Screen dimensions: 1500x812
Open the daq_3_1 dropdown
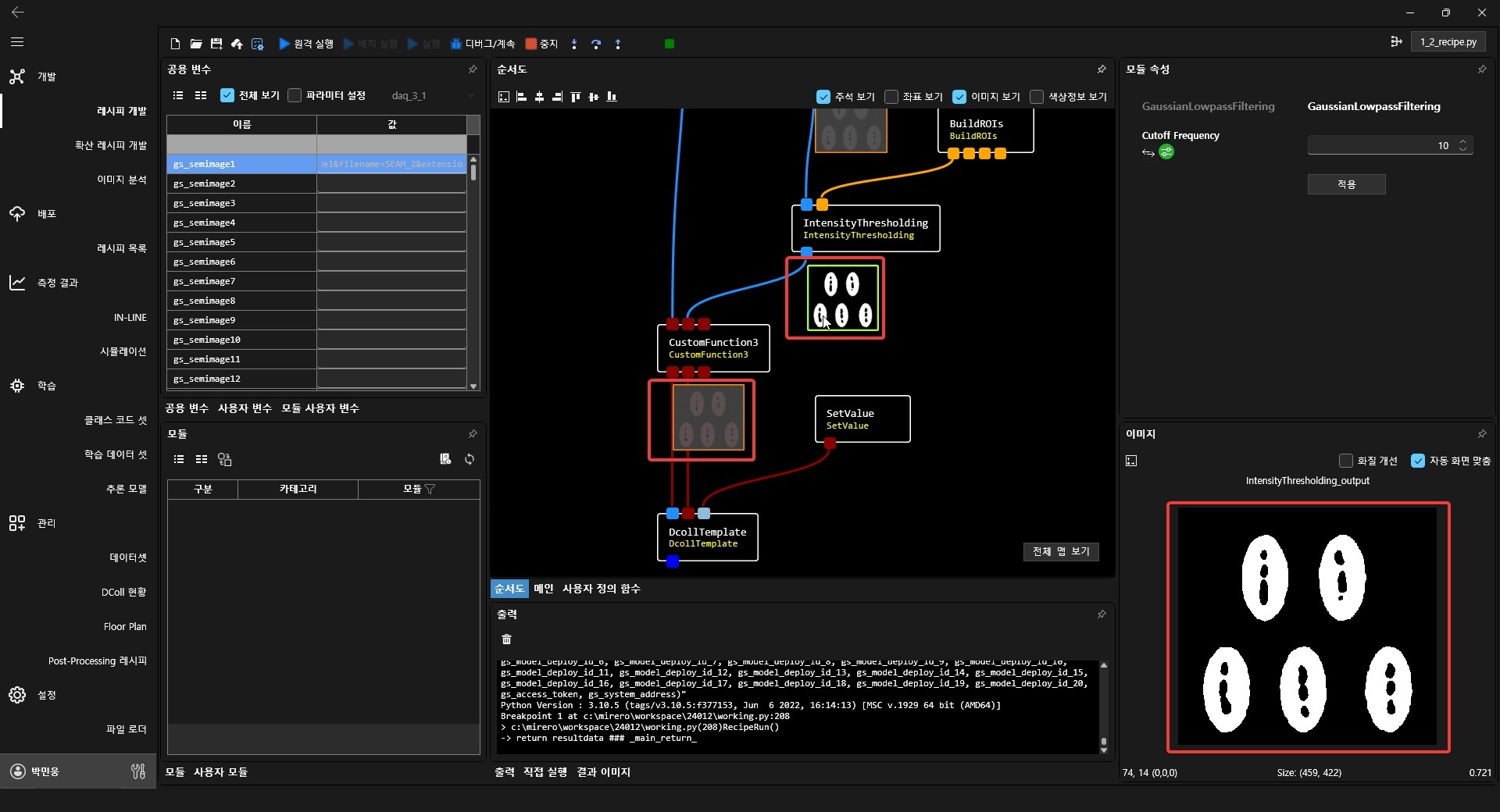point(432,95)
